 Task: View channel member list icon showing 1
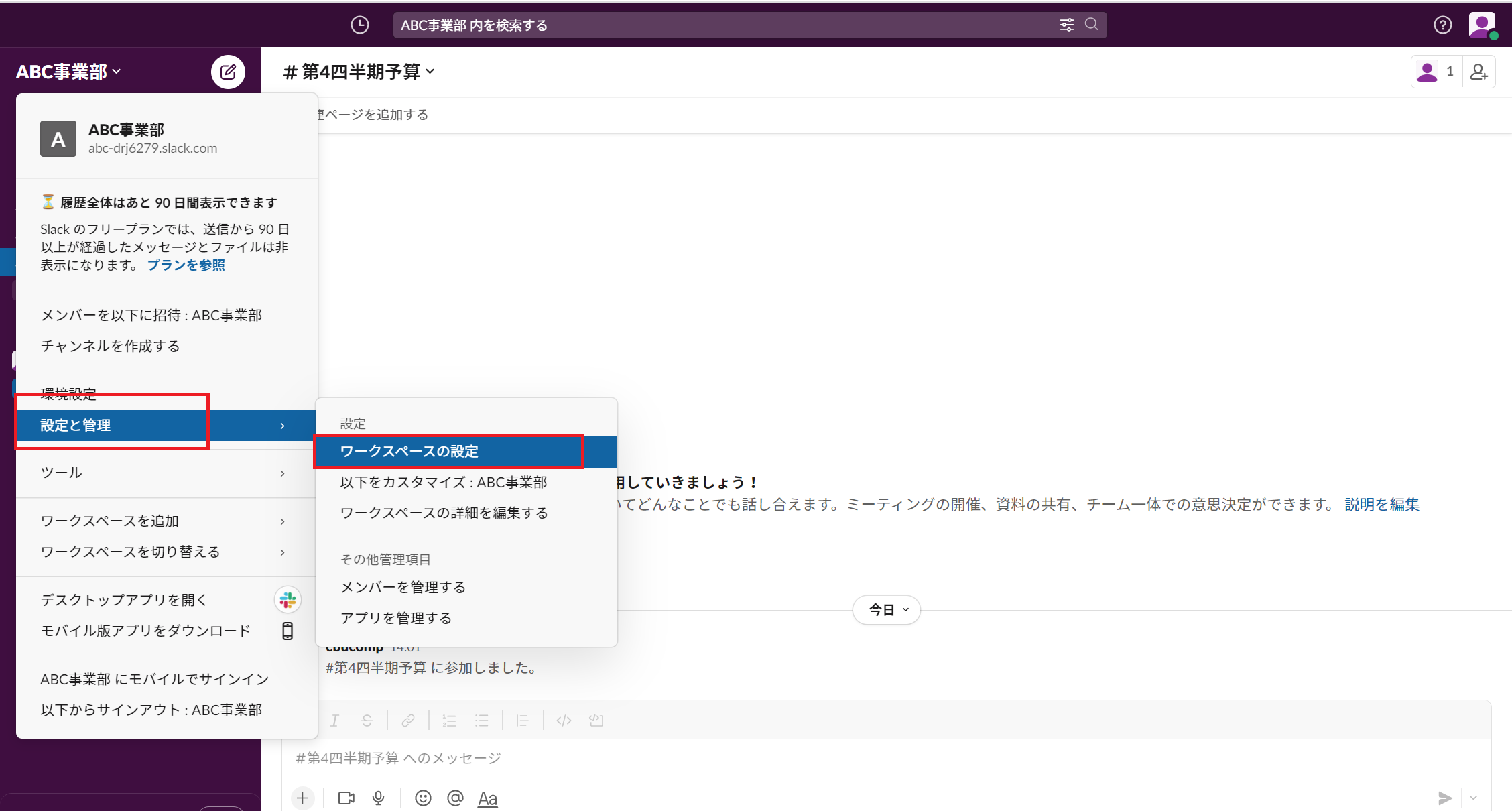point(1434,71)
